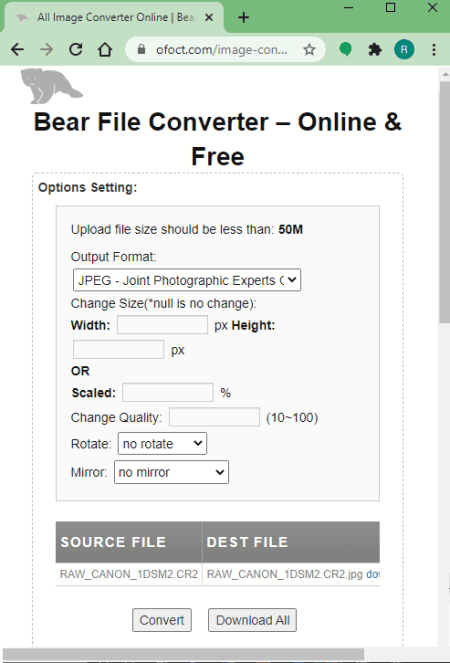Click the Options Setting label
Screen dimensions: 450x663
coord(88,187)
